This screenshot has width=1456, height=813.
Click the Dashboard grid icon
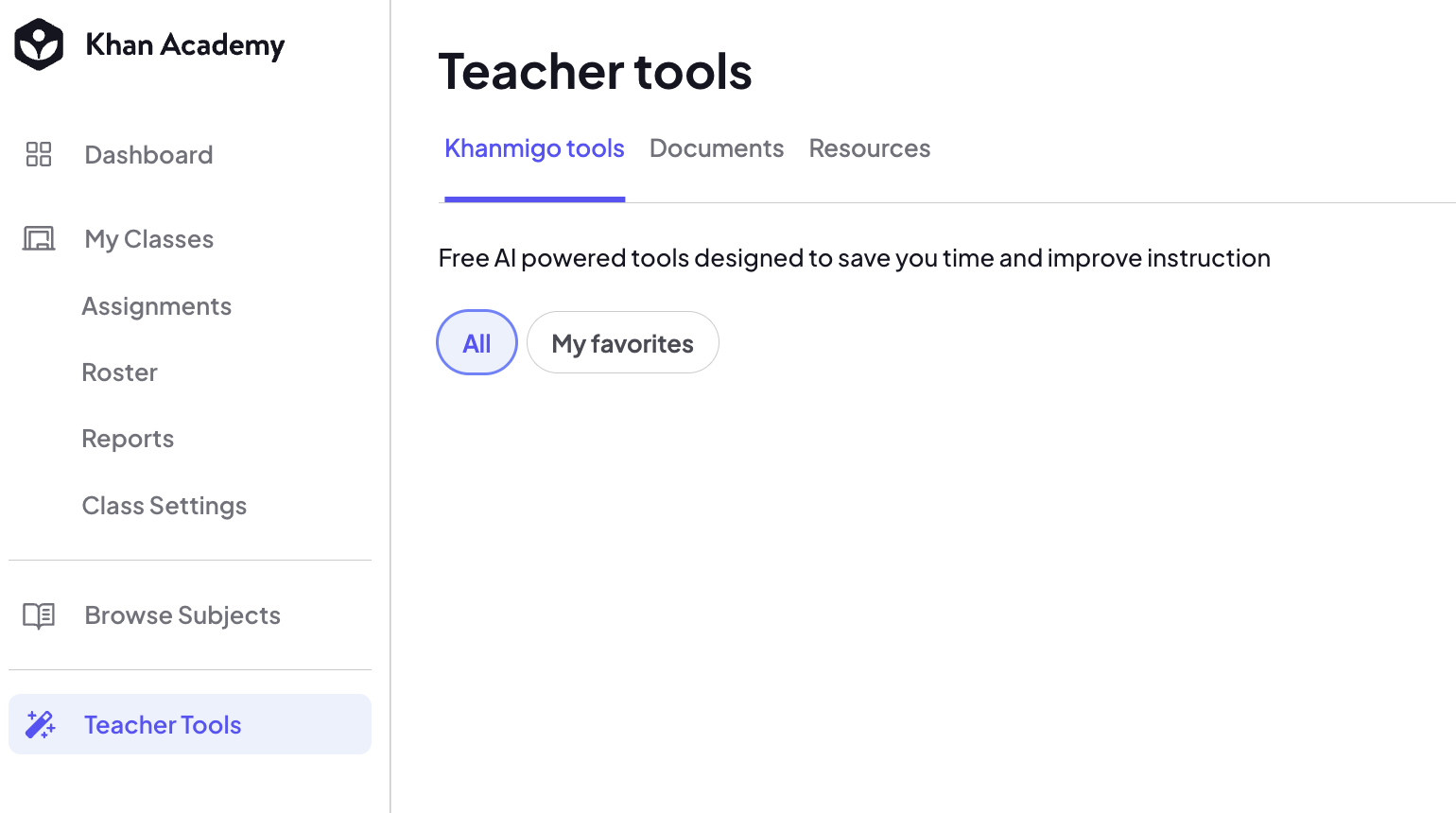tap(39, 154)
